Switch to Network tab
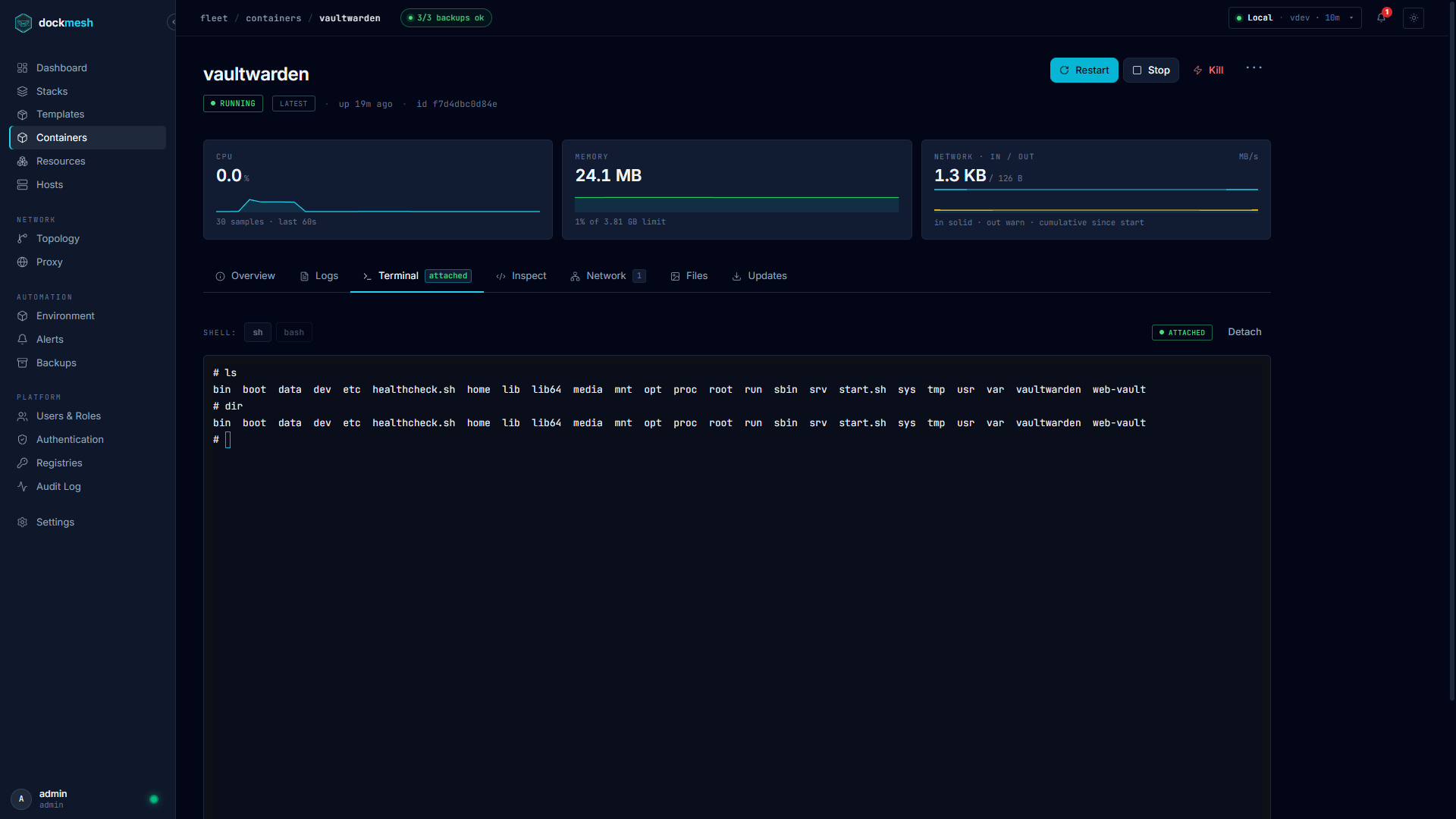The width and height of the screenshot is (1456, 819). (608, 276)
